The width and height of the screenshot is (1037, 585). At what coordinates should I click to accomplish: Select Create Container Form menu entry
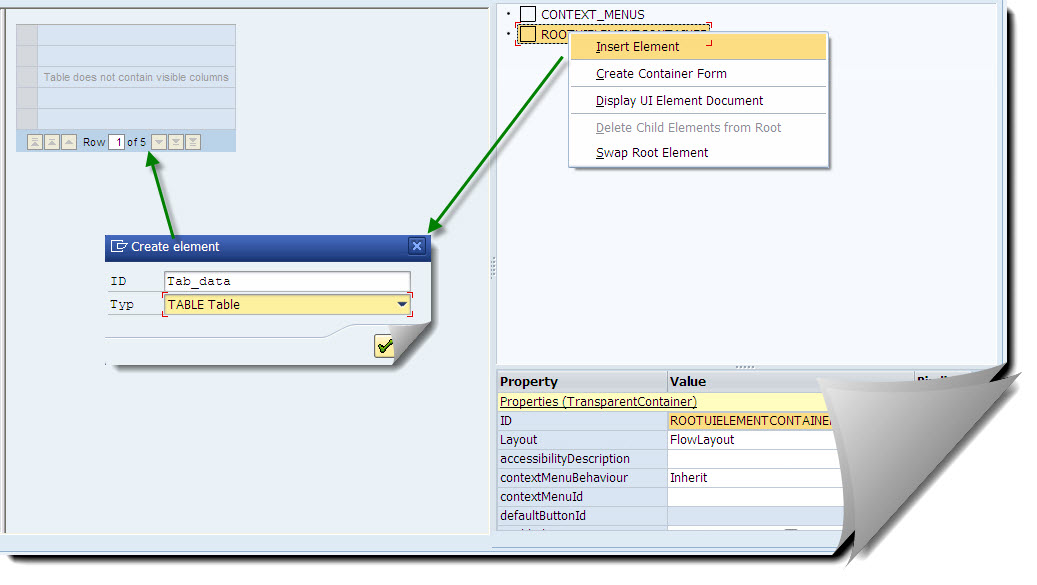pyautogui.click(x=663, y=74)
